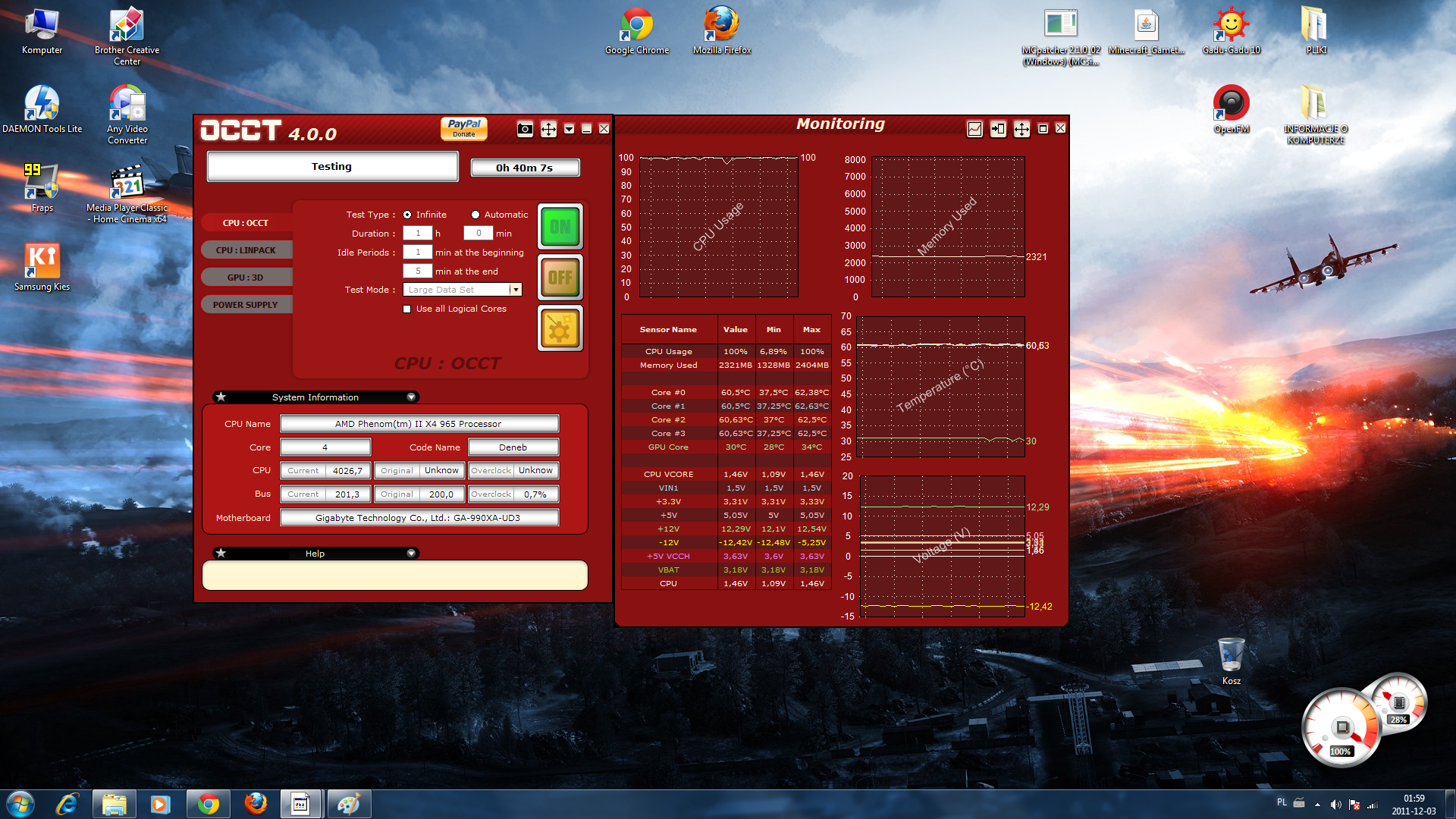Collapse the System Information section
The width and height of the screenshot is (1456, 819).
[411, 397]
